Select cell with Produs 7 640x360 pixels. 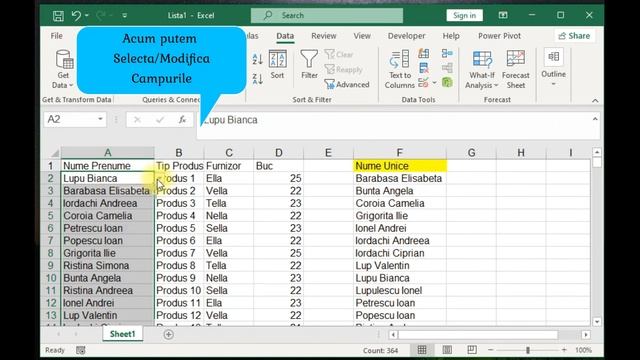(179, 253)
